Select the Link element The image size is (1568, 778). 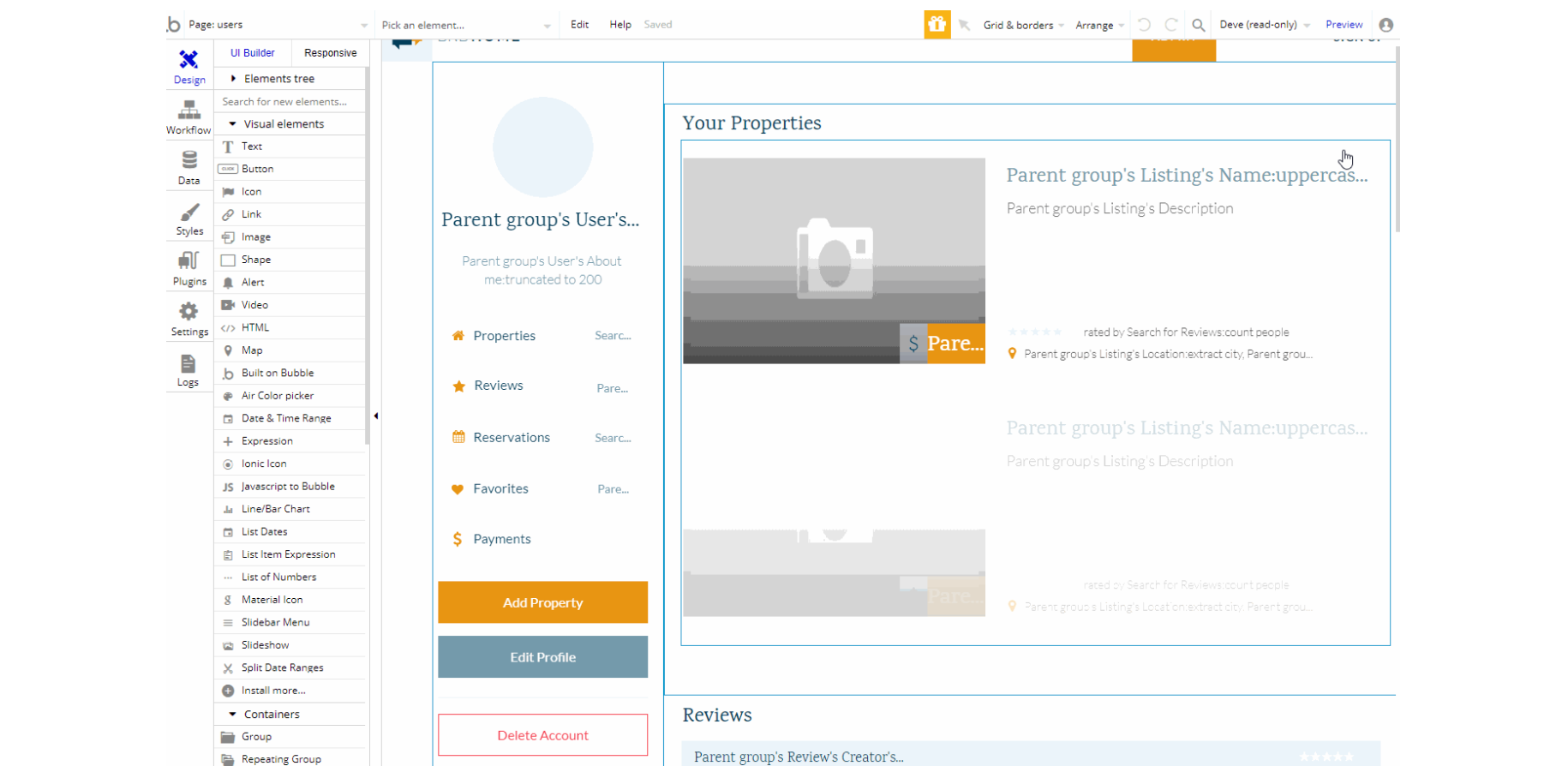tap(290, 214)
